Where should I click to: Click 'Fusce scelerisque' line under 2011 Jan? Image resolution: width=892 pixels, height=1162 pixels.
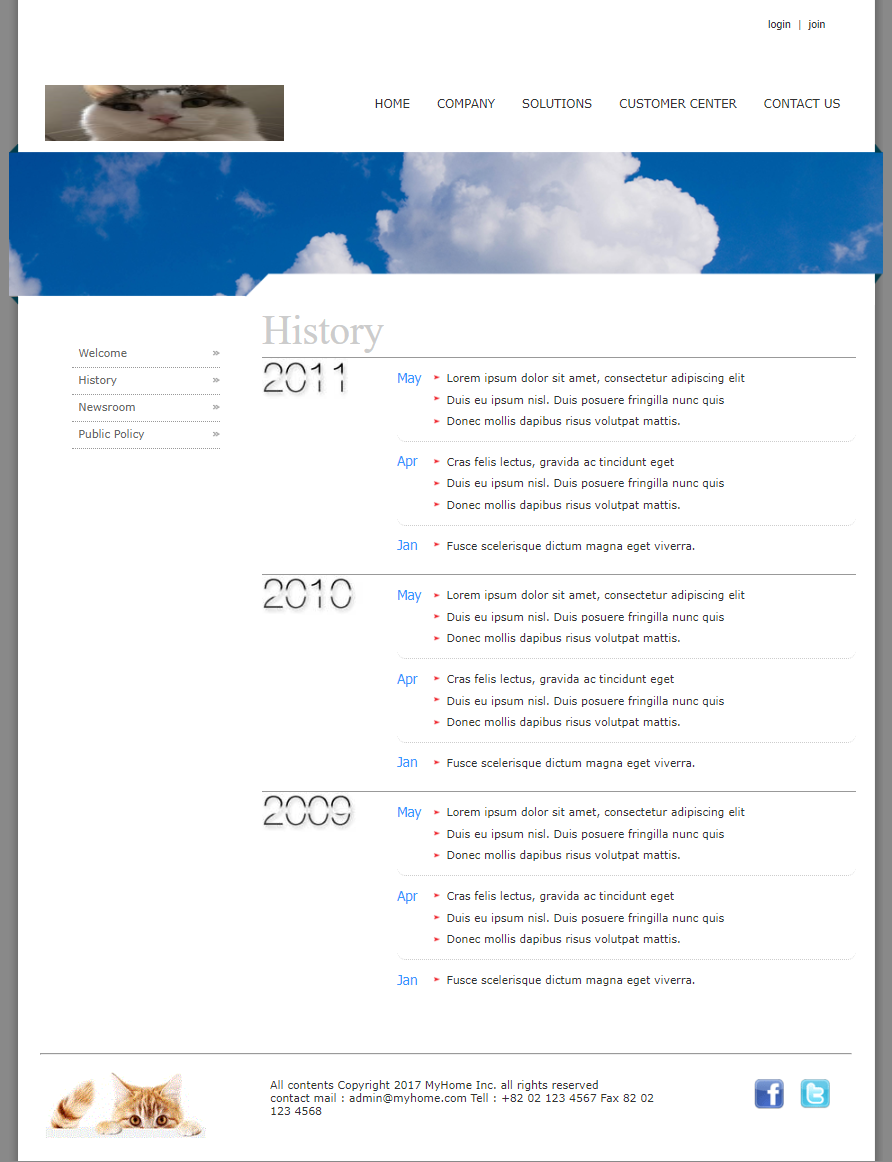pyautogui.click(x=570, y=546)
